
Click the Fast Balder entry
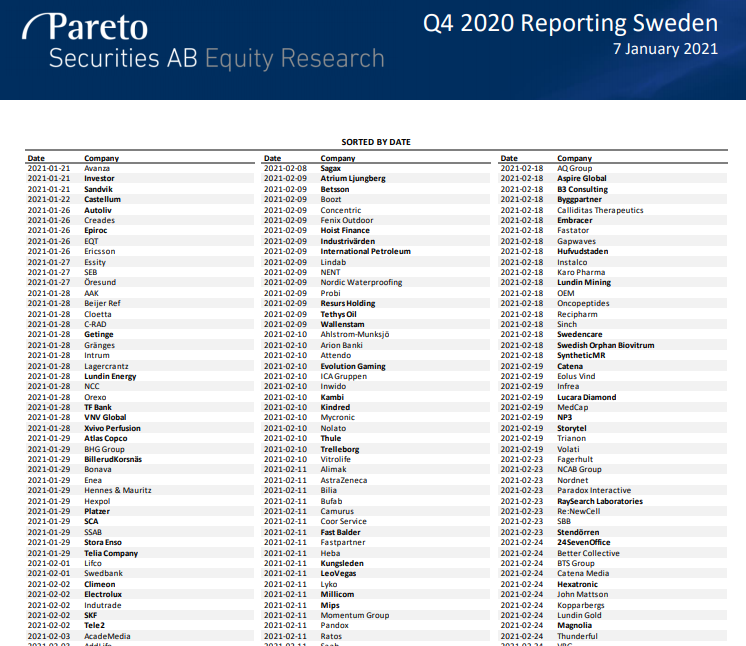341,532
